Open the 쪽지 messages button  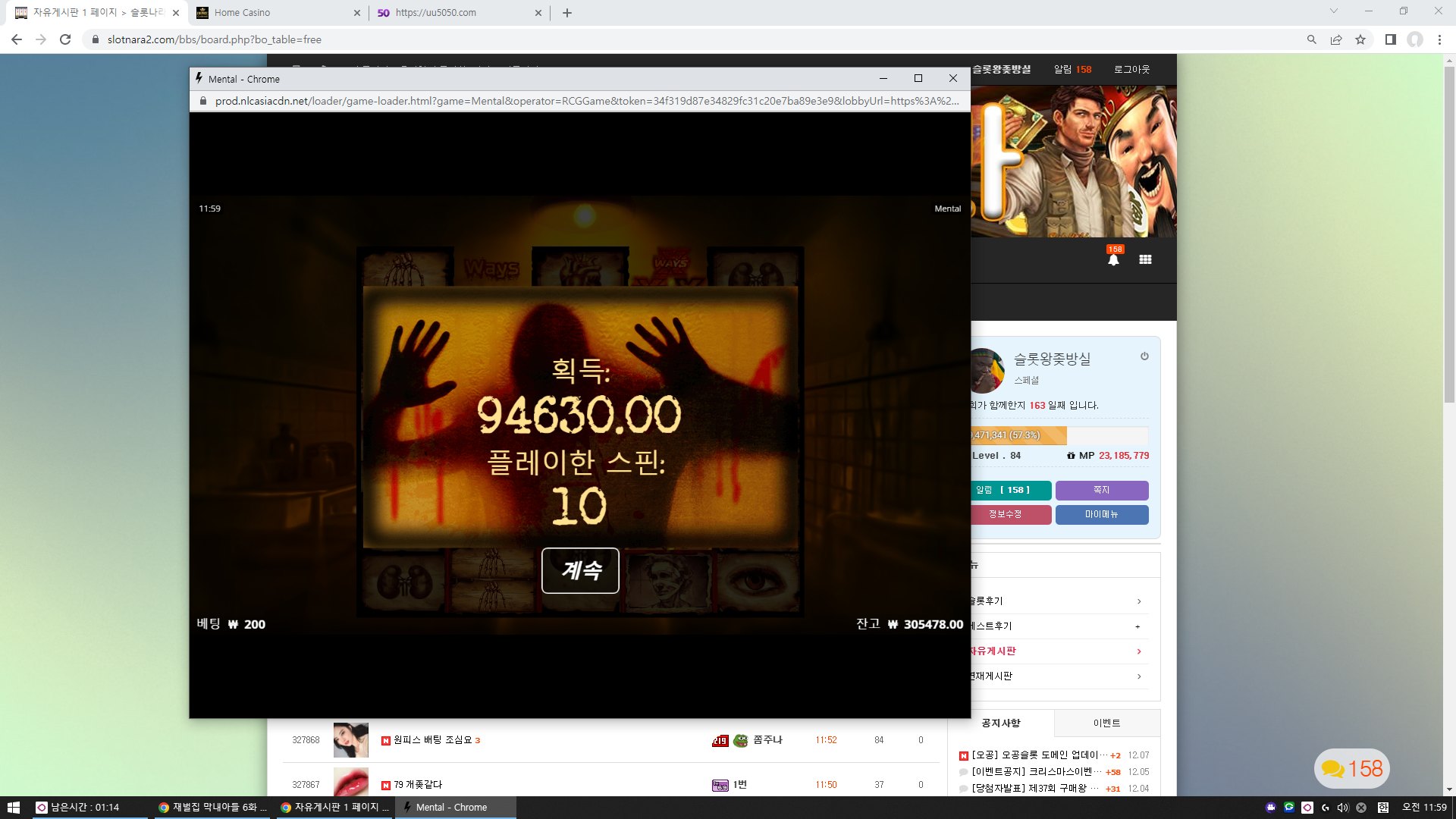1102,490
